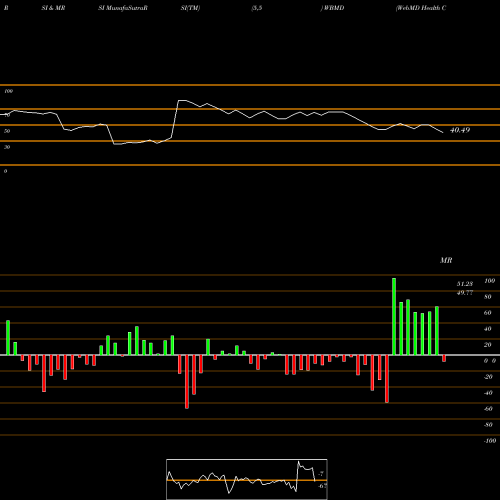This screenshot has height=500, width=500.
Task: Open the mini overview chart thumbnail
Action: click(247, 479)
